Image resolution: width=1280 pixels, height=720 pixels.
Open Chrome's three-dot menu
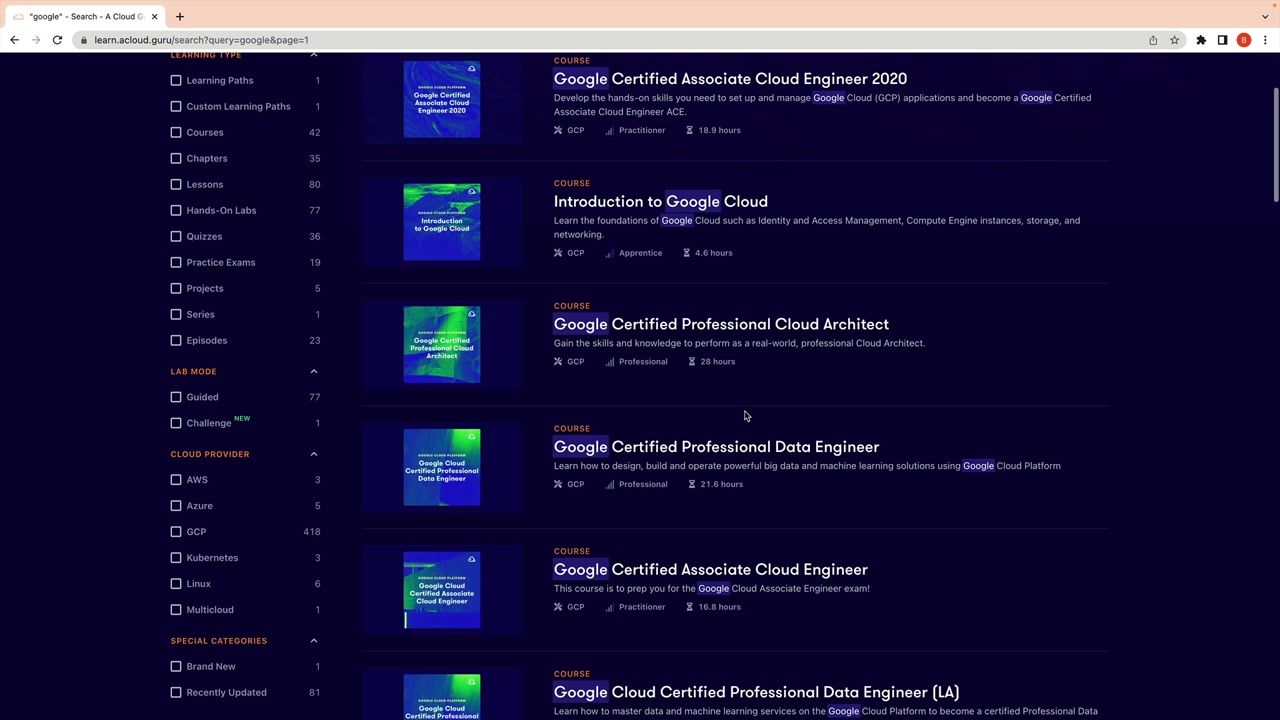1265,40
